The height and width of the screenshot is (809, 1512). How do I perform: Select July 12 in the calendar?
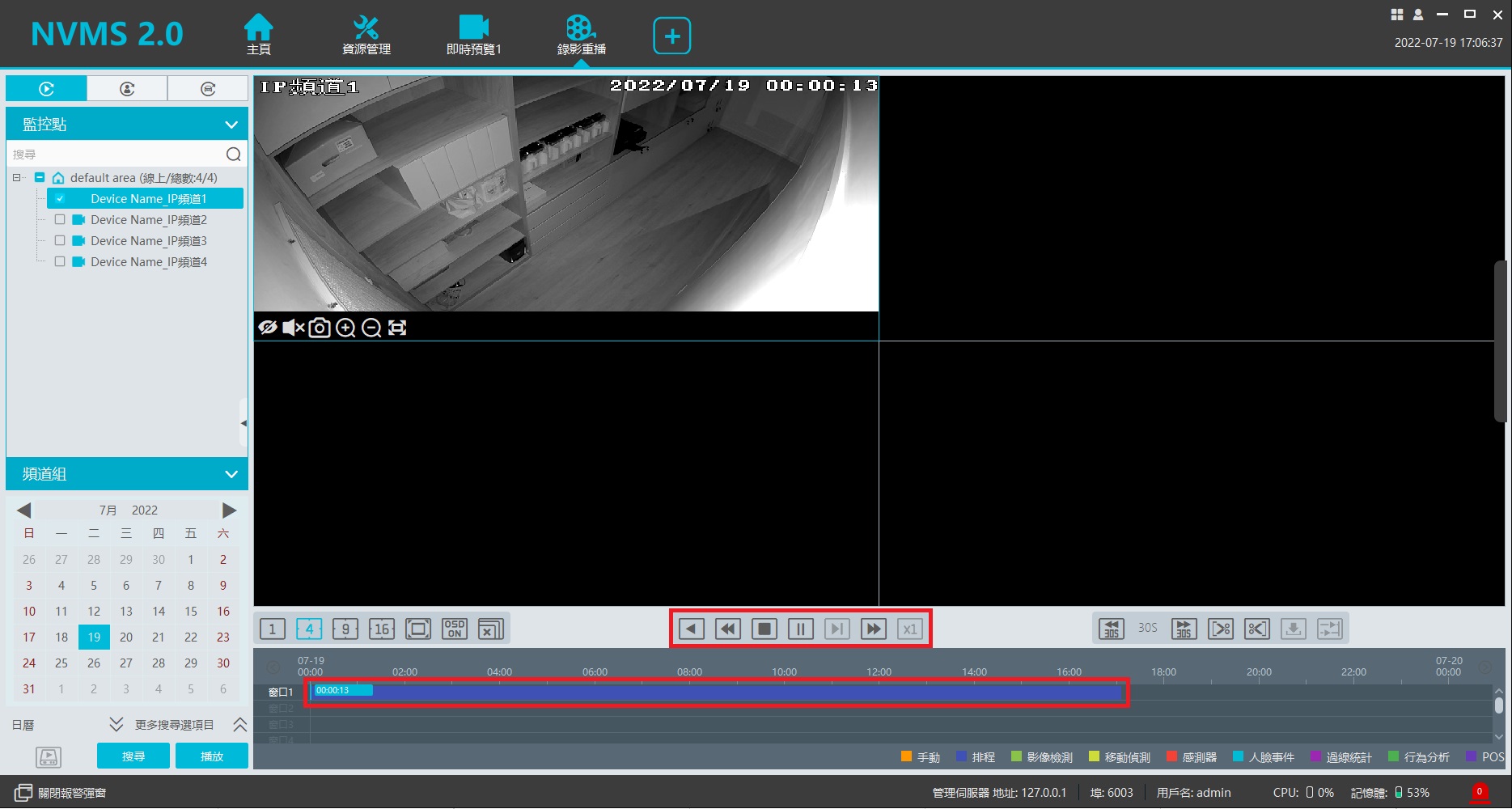94,611
